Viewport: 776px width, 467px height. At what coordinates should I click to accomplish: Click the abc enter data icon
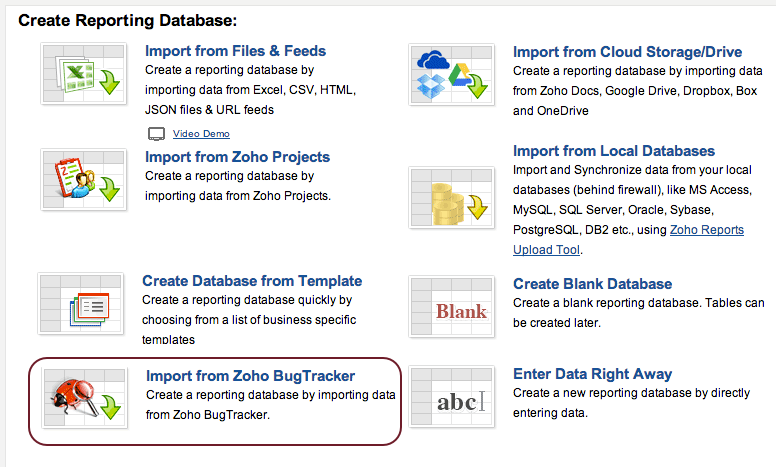point(451,399)
